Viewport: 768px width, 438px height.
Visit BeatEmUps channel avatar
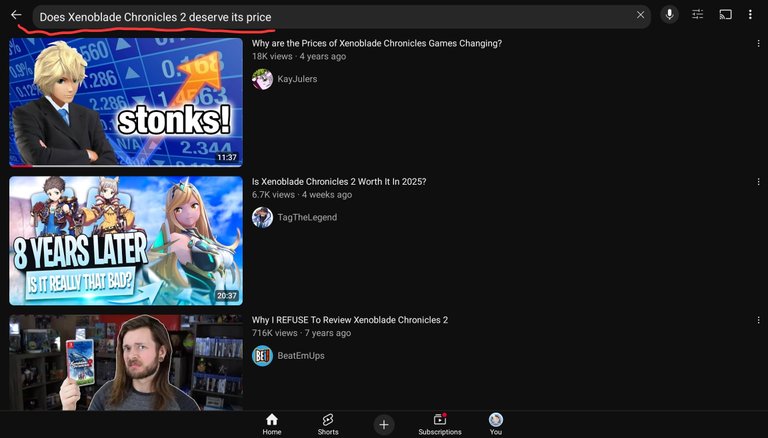(x=262, y=356)
